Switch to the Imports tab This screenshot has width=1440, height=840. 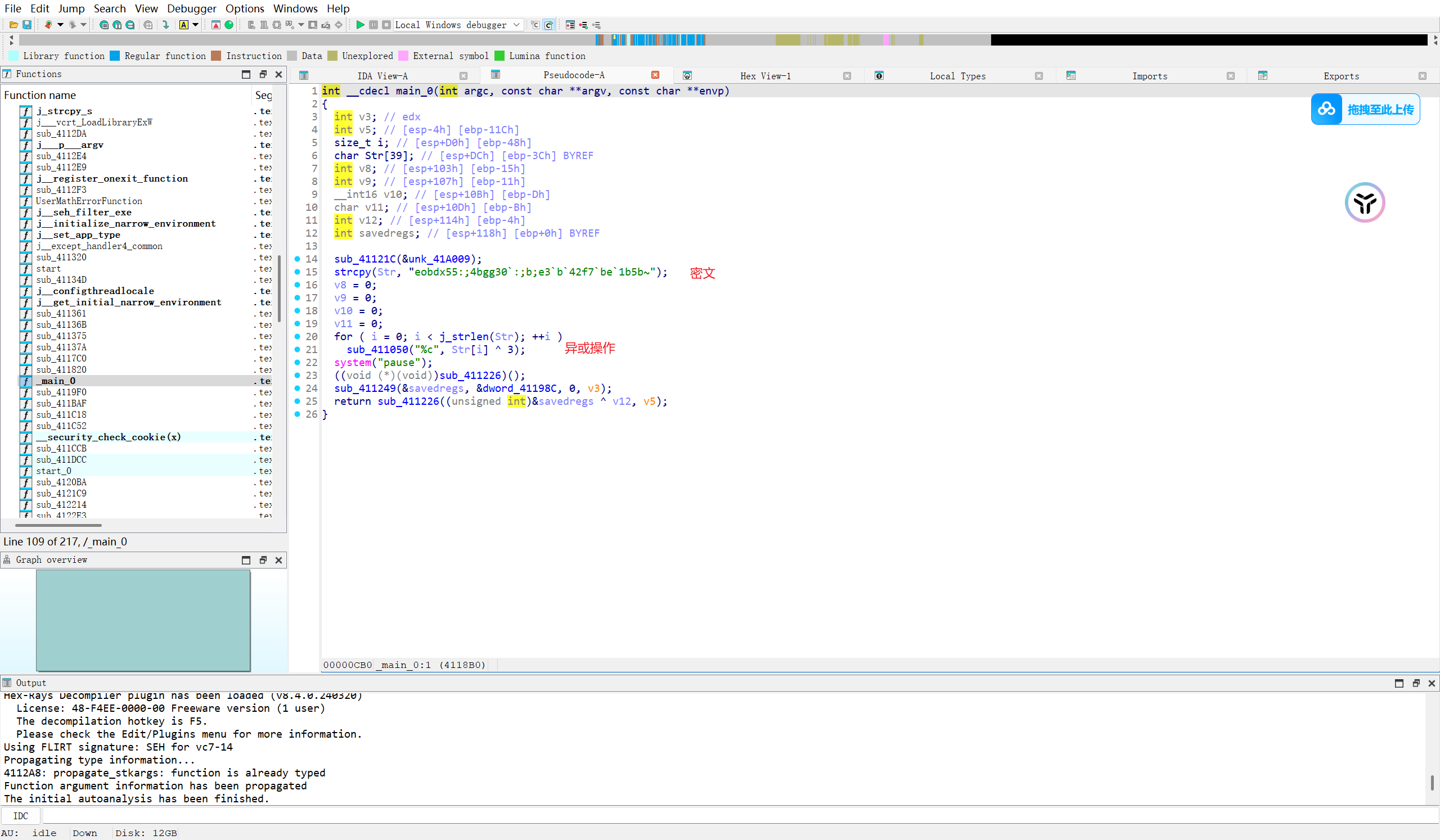coord(1149,76)
